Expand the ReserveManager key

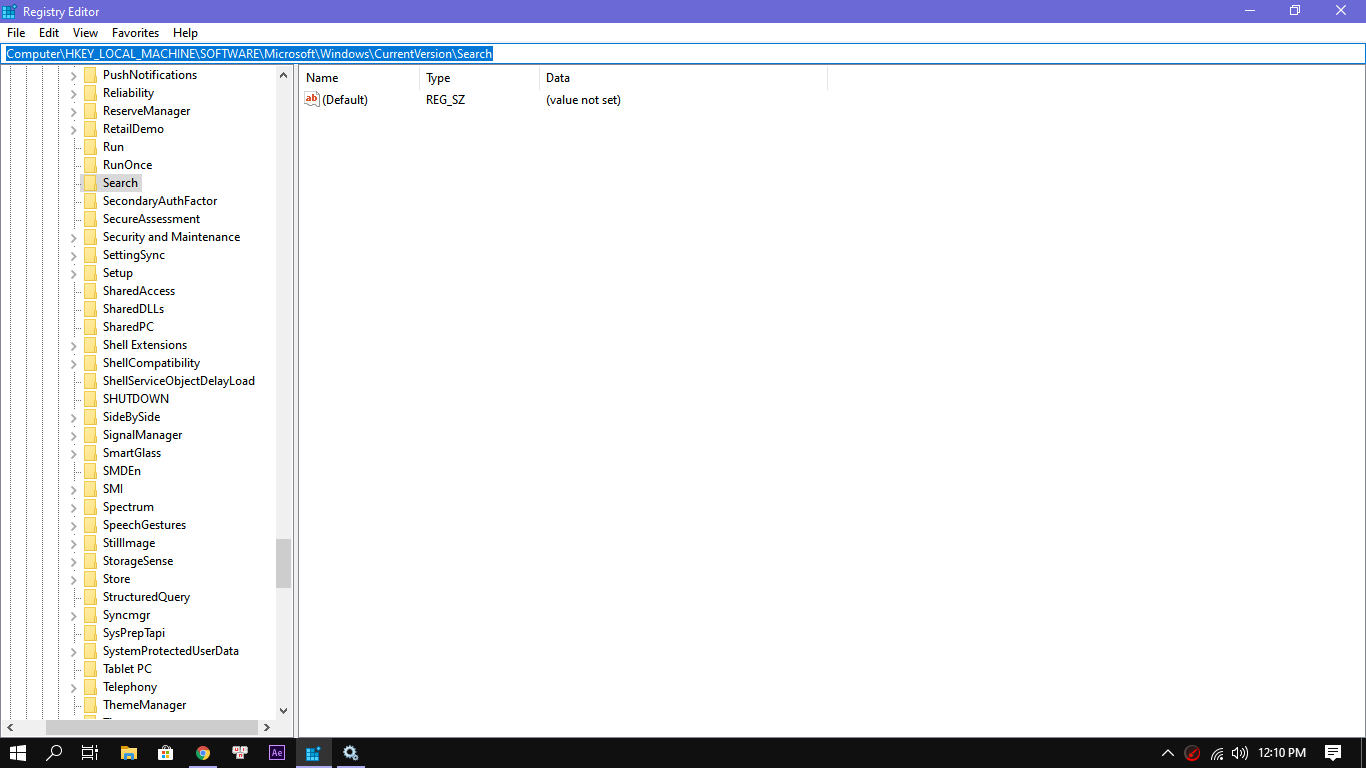tap(74, 111)
